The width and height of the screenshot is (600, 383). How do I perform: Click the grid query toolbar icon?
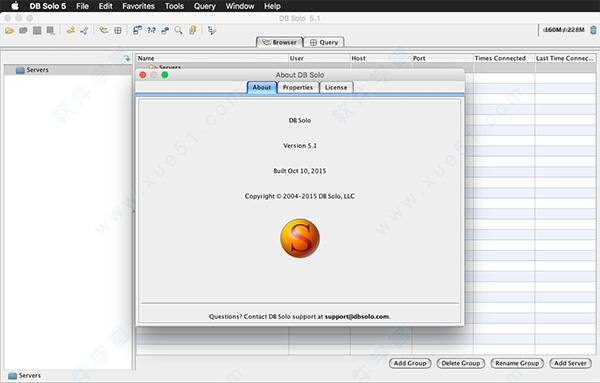118,30
